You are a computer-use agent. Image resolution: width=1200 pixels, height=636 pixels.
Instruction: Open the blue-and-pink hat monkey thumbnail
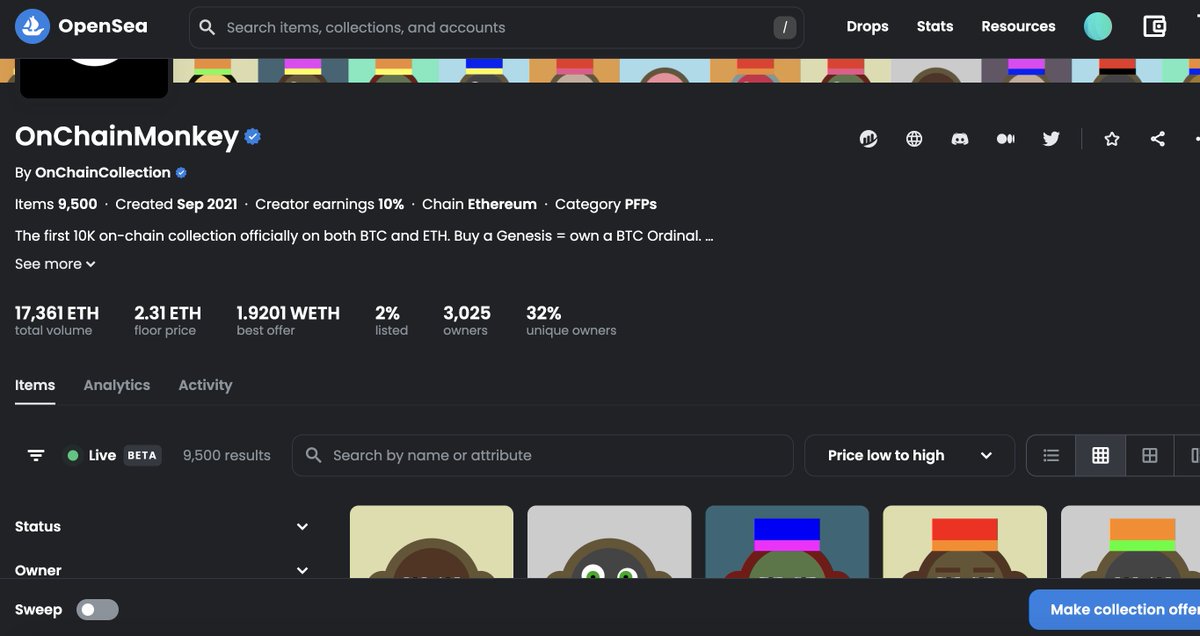tap(787, 541)
